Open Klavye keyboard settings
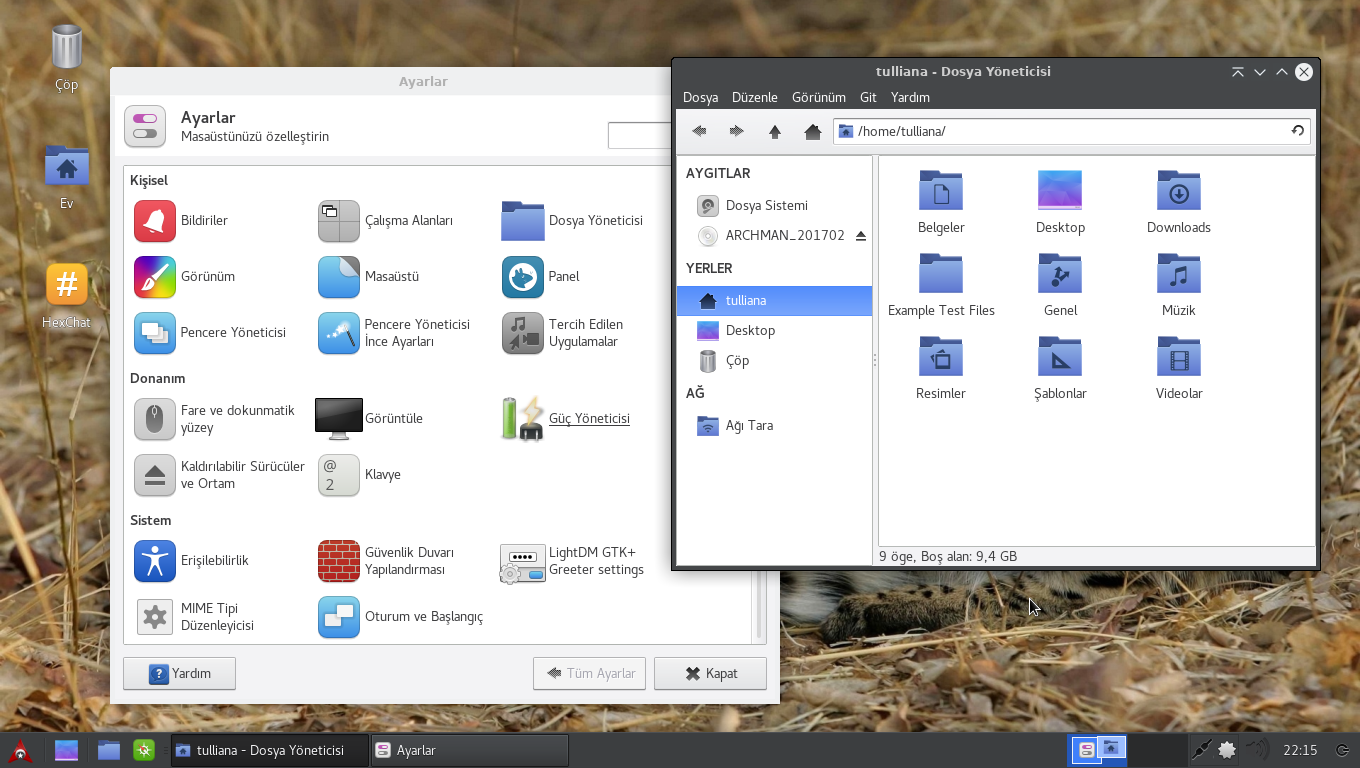The image size is (1360, 768). (x=360, y=475)
